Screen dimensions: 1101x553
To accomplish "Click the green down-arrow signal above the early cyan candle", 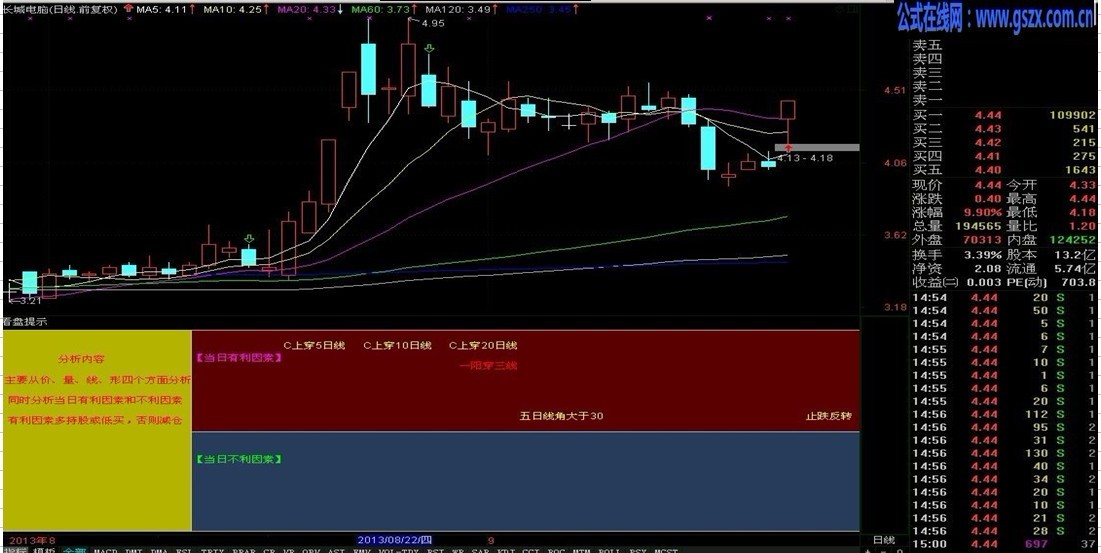I will click(x=249, y=239).
